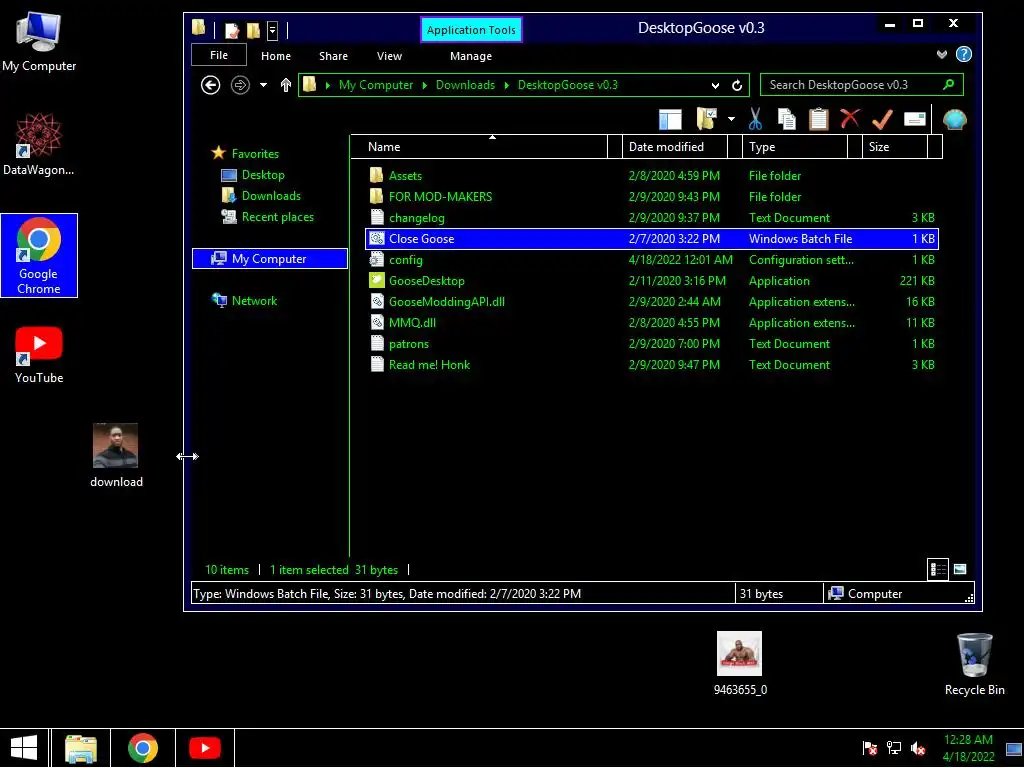Sort by the Name column header

coord(479,147)
